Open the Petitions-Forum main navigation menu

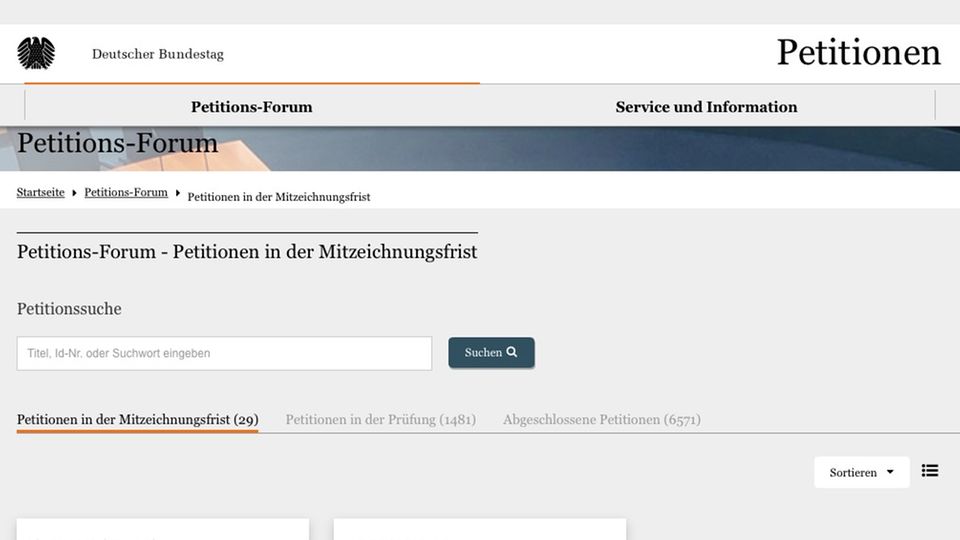(251, 107)
